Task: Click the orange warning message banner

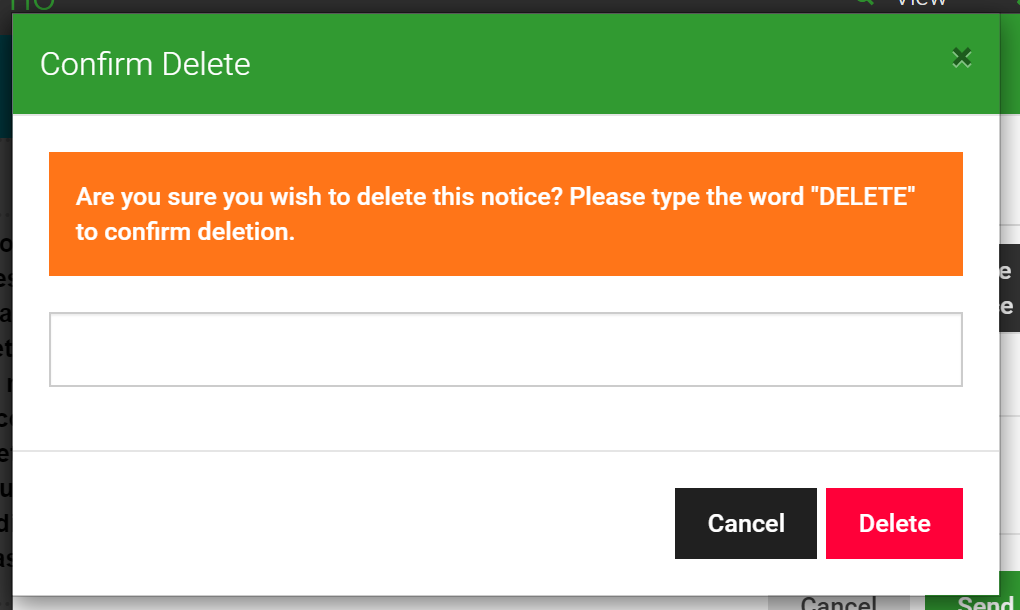Action: [x=505, y=214]
